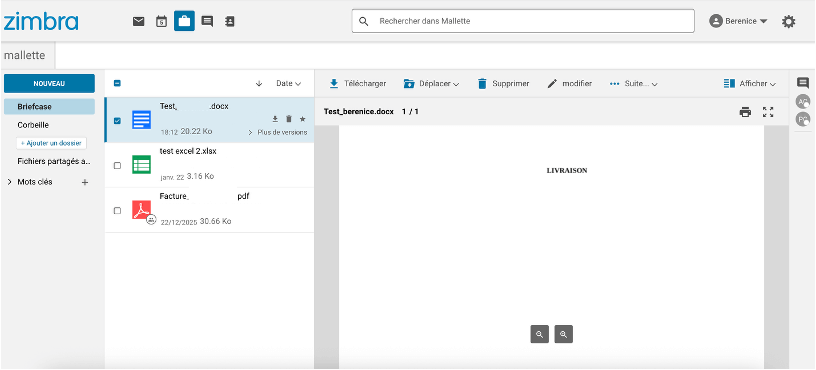The image size is (816, 370).
Task: Click the NOUVEAU button
Action: pyautogui.click(x=49, y=83)
